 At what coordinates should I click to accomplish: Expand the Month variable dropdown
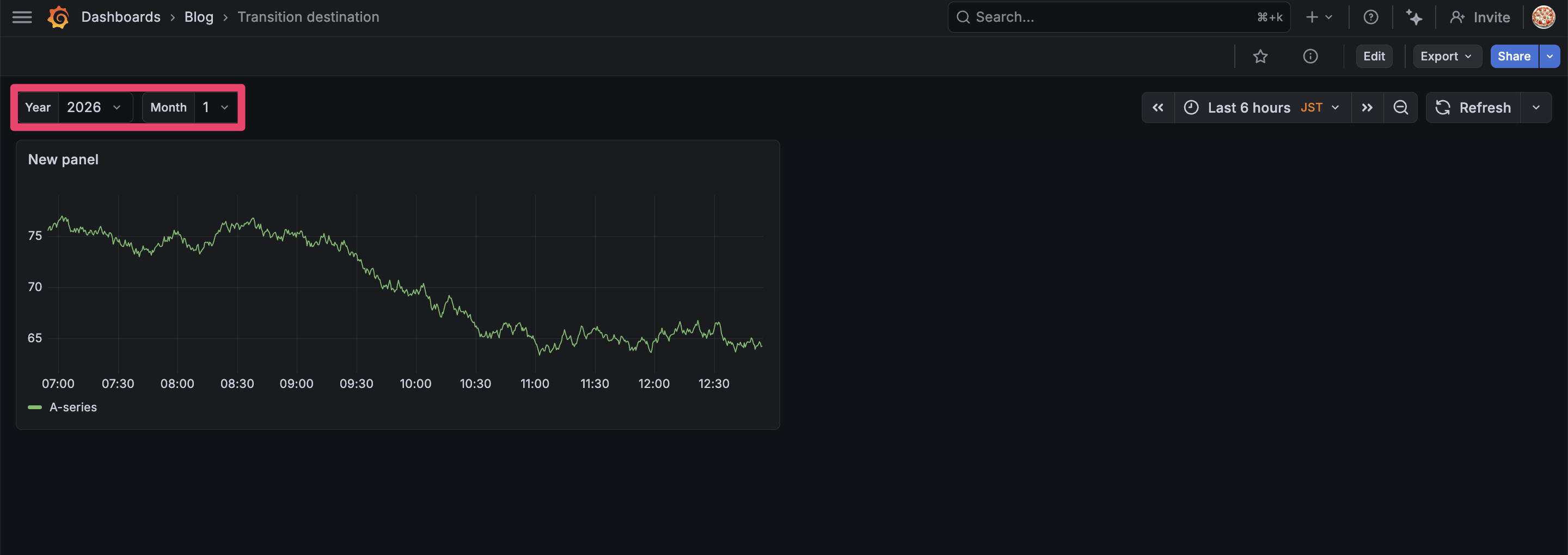point(216,108)
